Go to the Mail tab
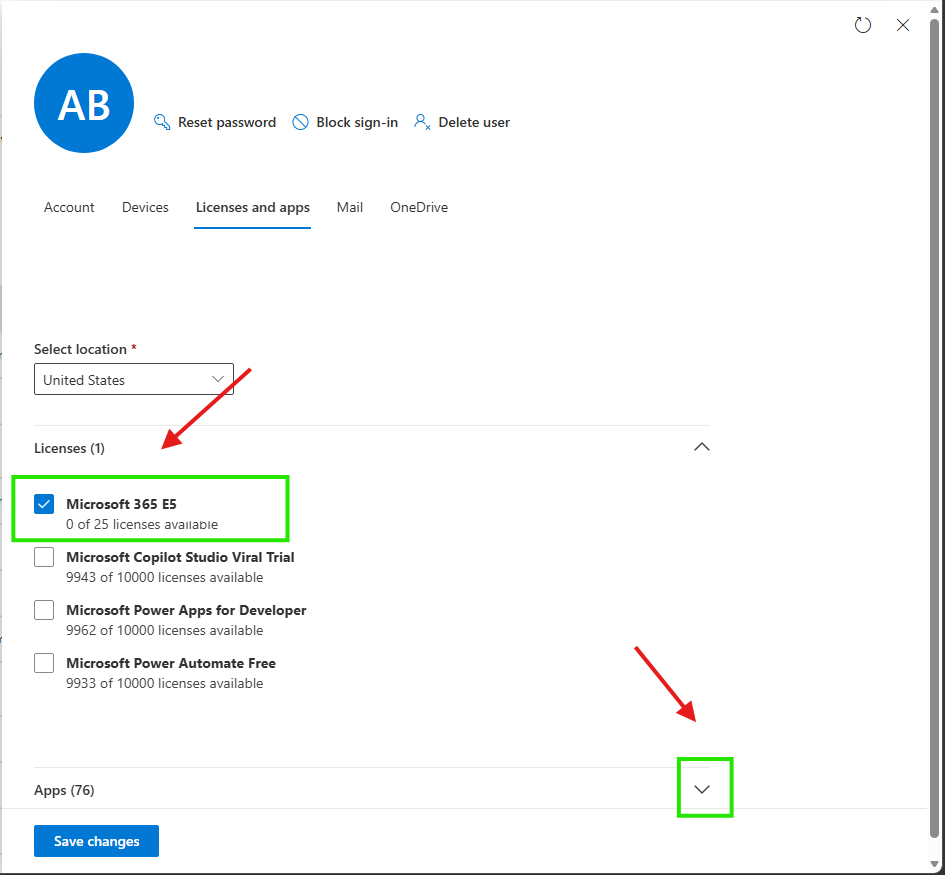This screenshot has height=875, width=945. (x=350, y=207)
